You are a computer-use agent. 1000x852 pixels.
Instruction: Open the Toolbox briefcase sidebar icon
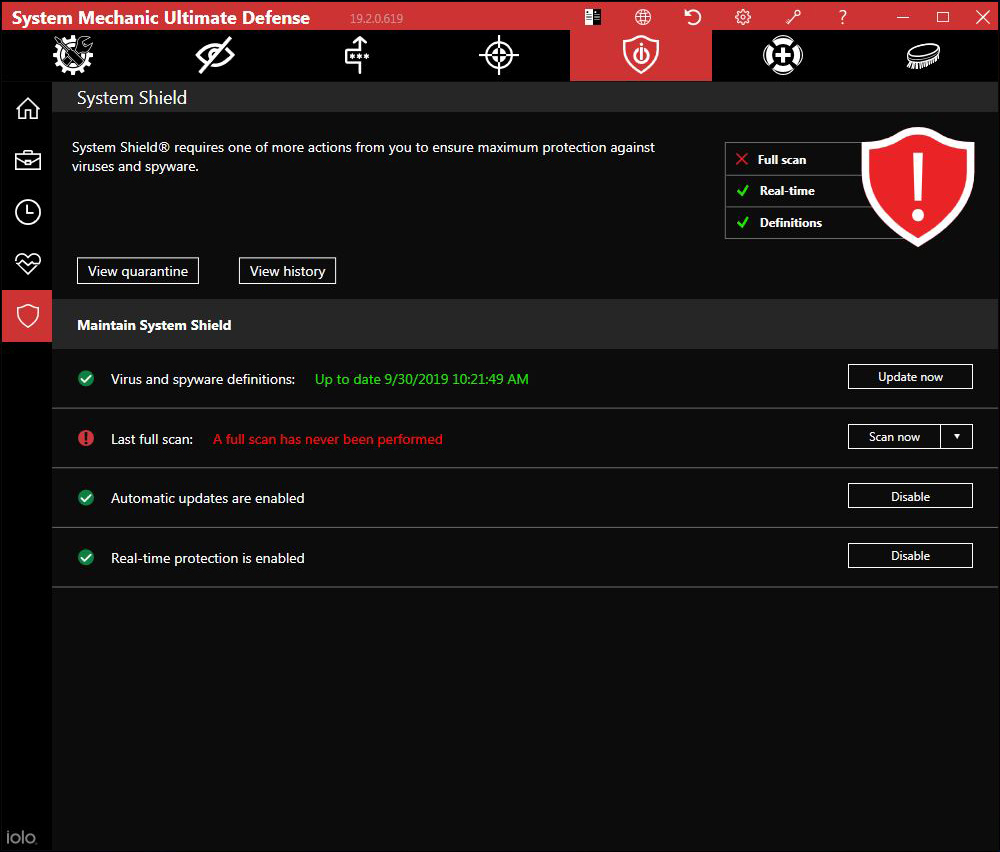click(27, 160)
